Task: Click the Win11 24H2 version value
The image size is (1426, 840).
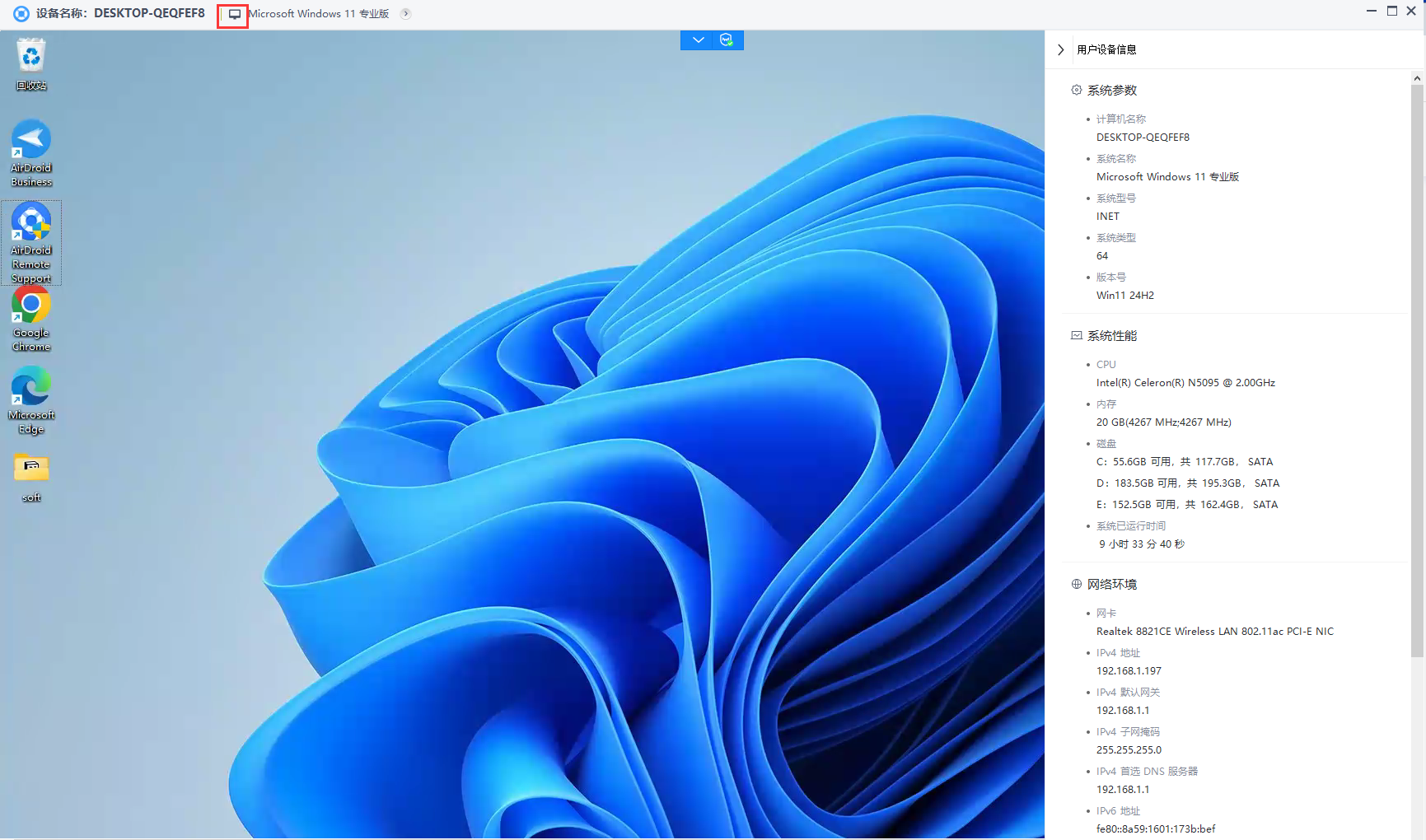Action: coord(1124,296)
